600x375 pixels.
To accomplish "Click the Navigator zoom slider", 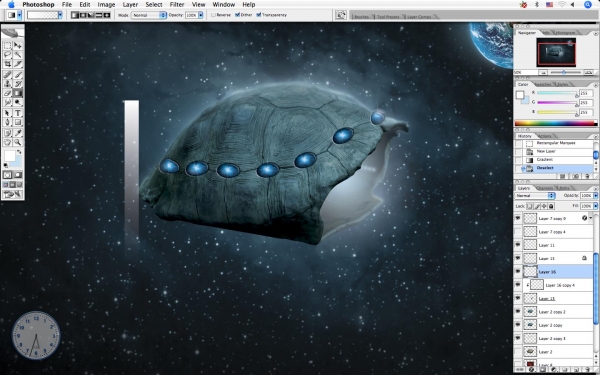I will [564, 72].
